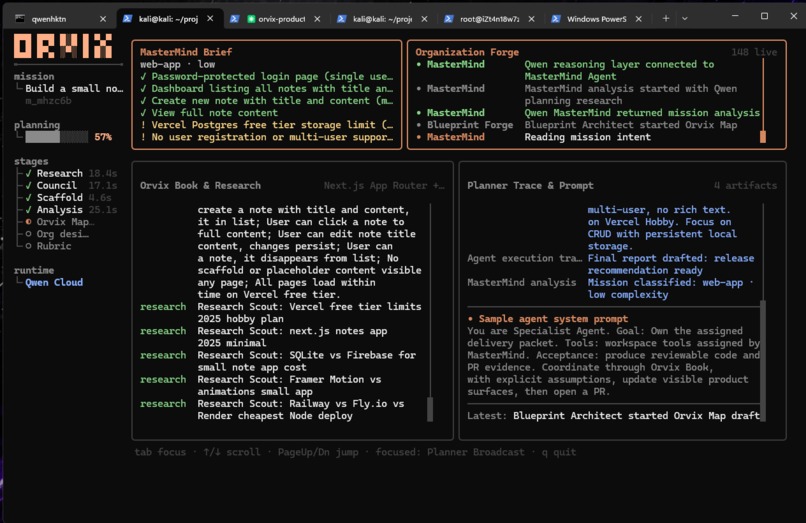Click the 'Password-protected login page' brief line
806x523 pixels.
tap(266, 77)
